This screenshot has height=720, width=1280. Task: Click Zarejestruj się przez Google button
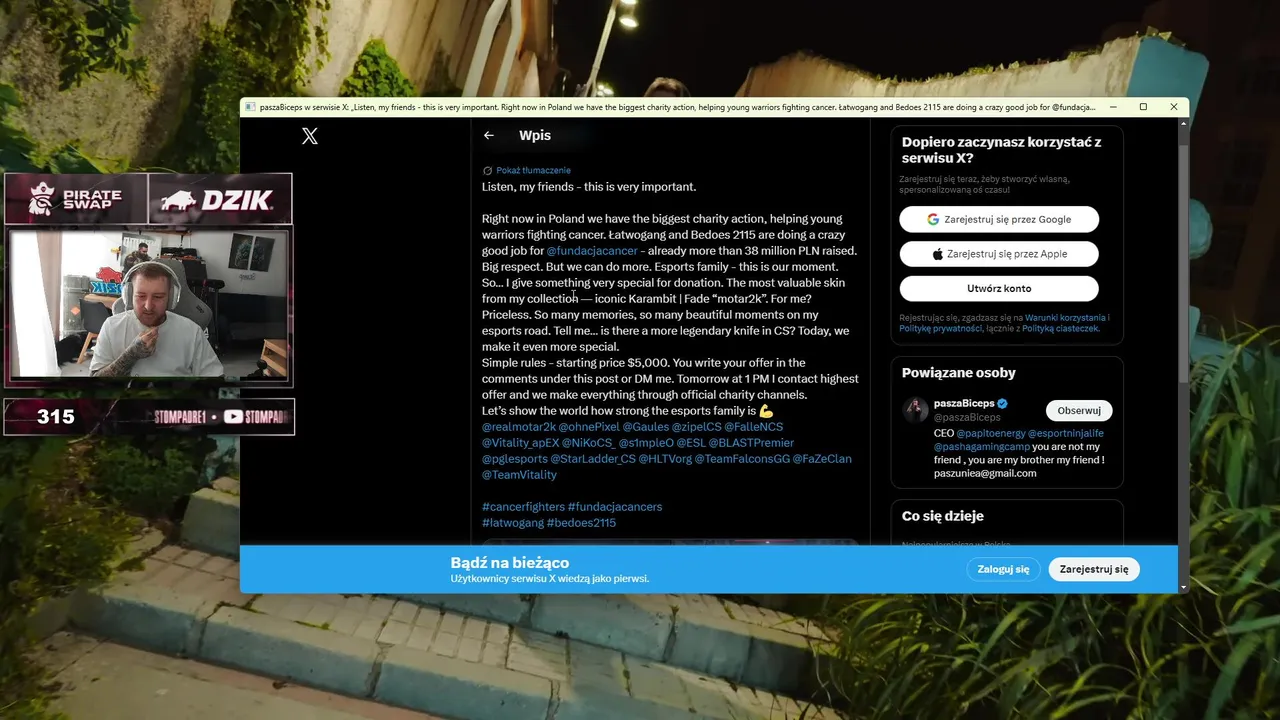click(x=999, y=219)
